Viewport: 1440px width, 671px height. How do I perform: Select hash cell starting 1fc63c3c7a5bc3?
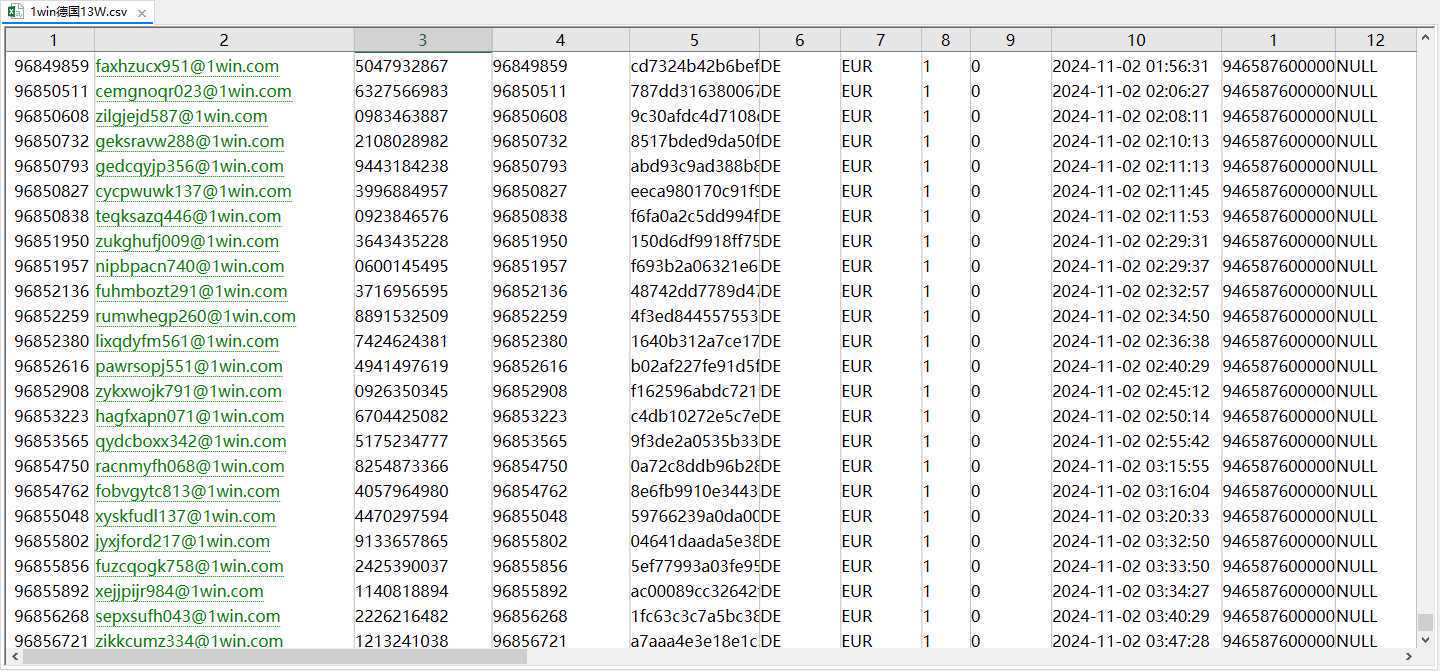(x=695, y=616)
